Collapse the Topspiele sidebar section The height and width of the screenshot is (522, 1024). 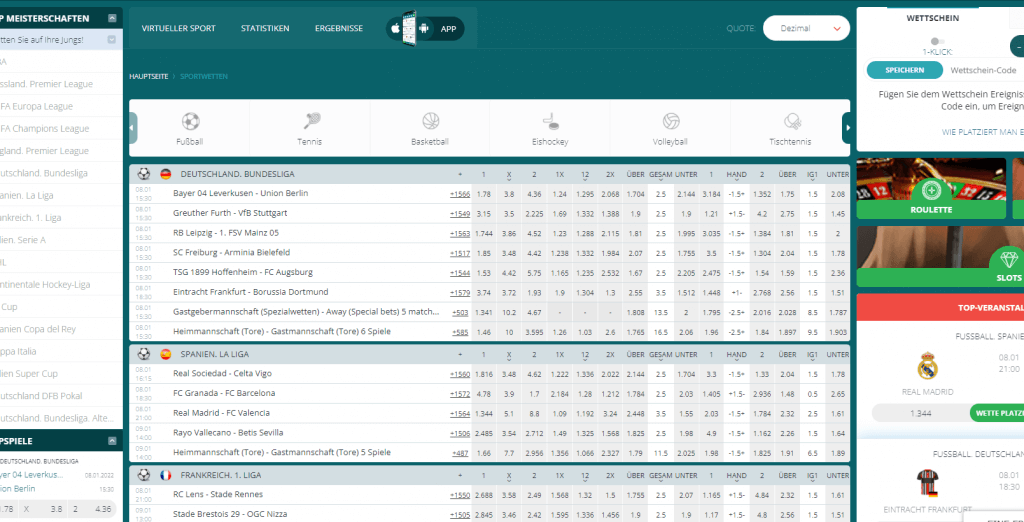[112, 441]
